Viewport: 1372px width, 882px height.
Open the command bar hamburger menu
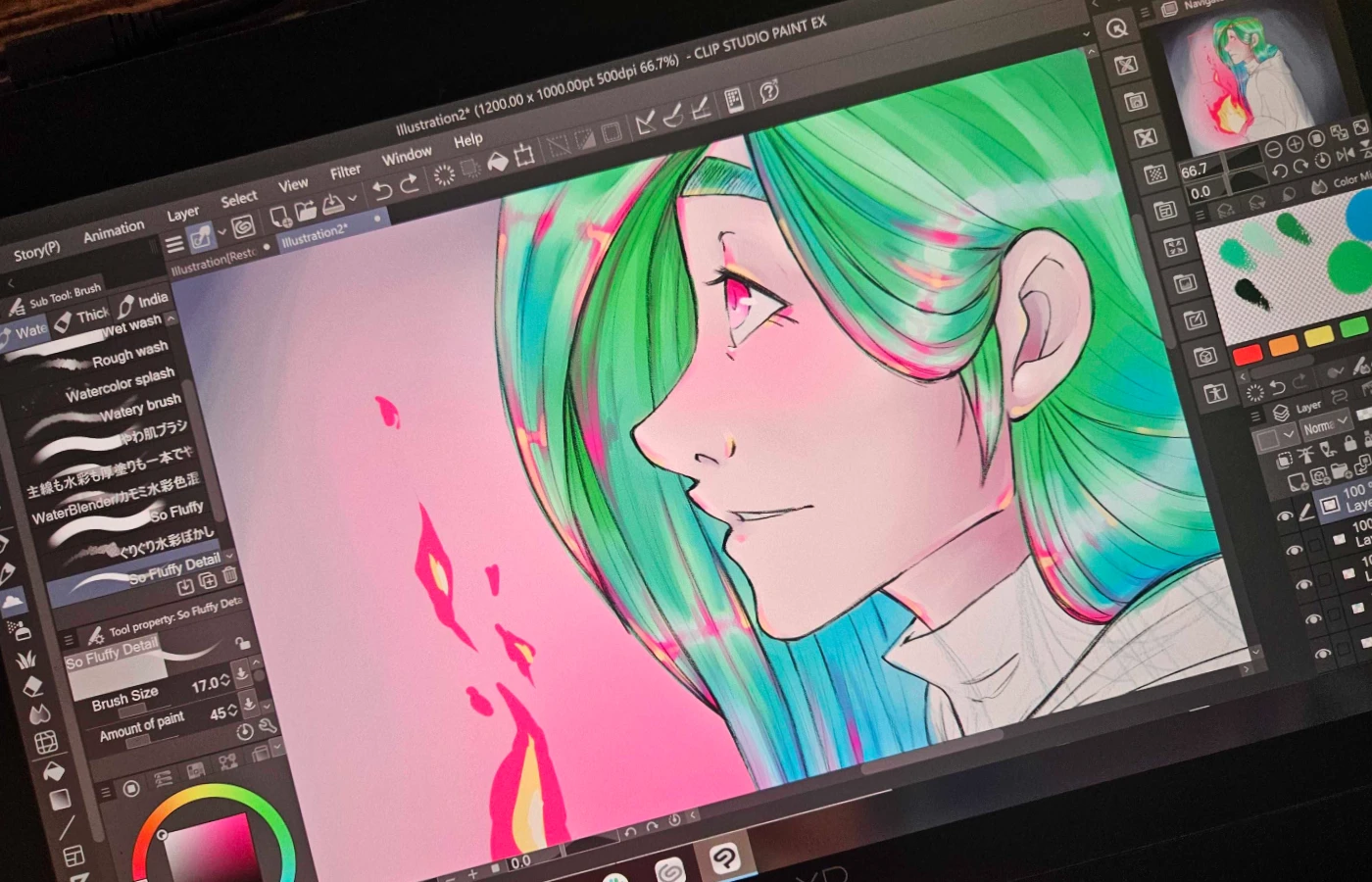click(174, 243)
